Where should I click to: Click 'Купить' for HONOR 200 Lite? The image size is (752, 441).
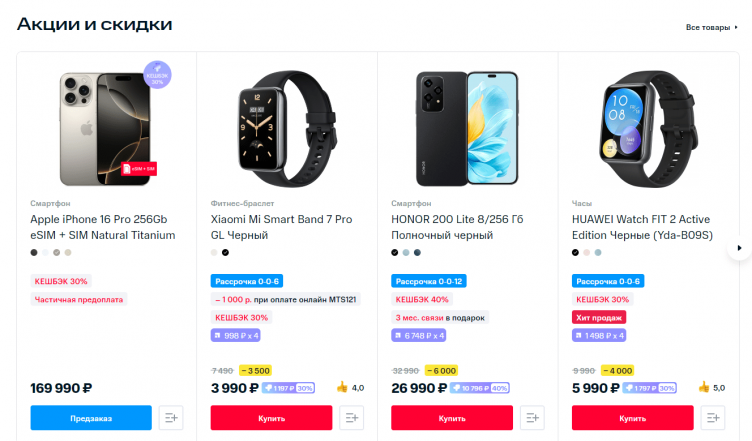[452, 418]
